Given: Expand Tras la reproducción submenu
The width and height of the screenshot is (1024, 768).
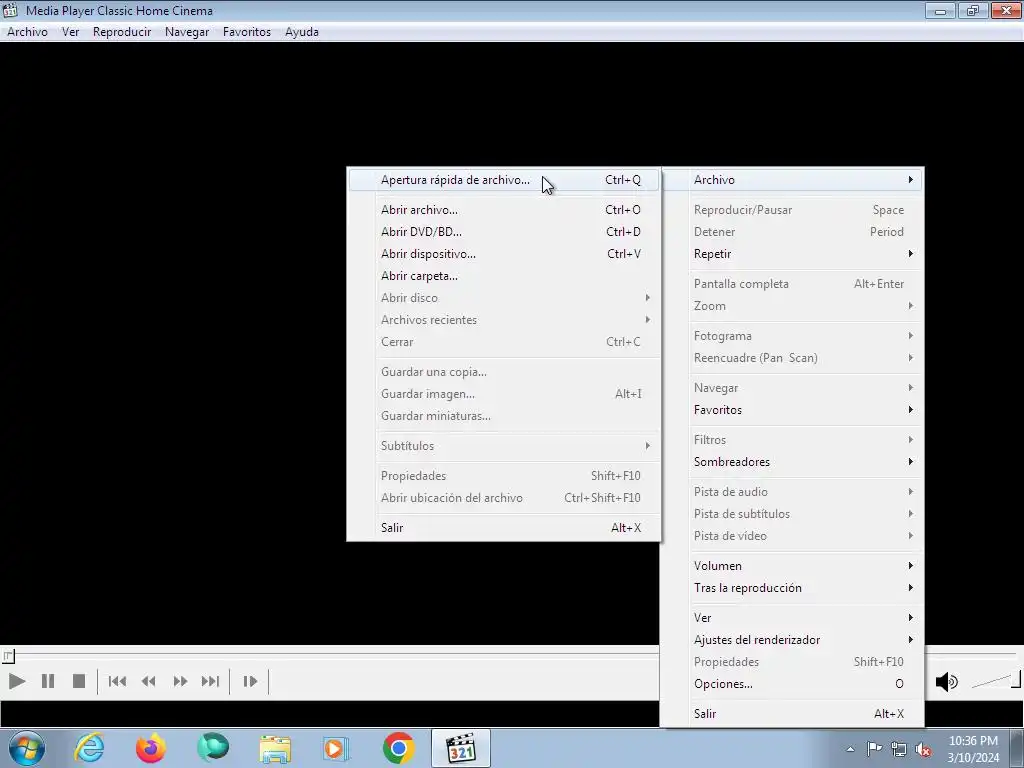Looking at the screenshot, I should pos(792,588).
